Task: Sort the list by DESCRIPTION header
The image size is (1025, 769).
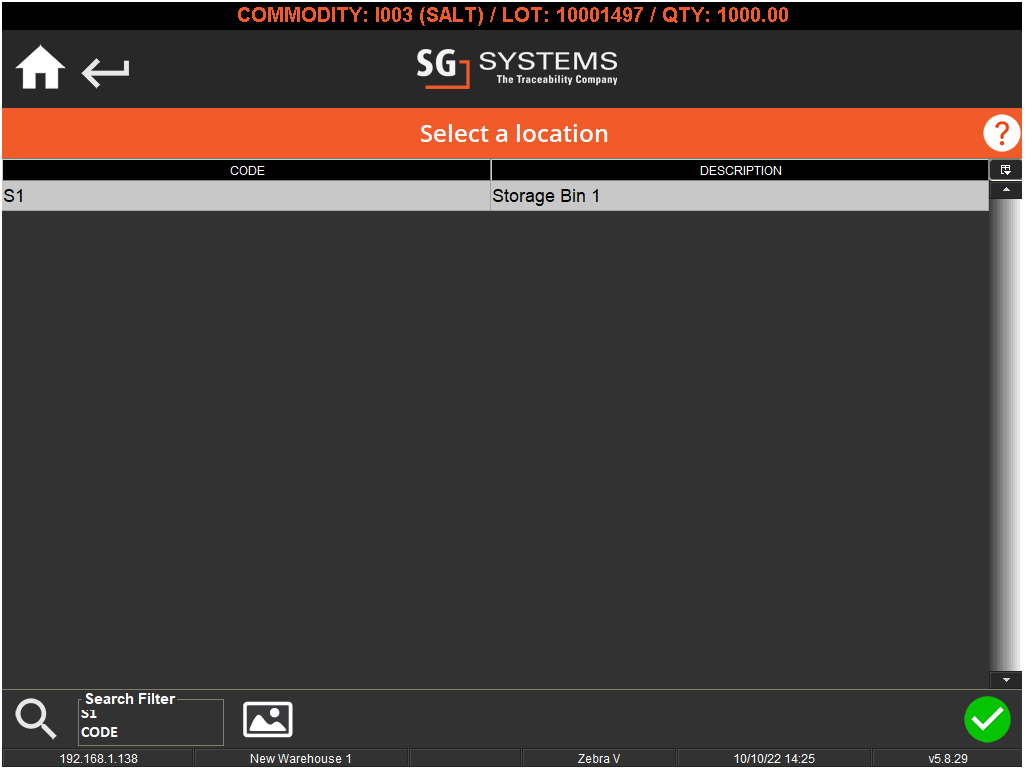Action: point(740,170)
